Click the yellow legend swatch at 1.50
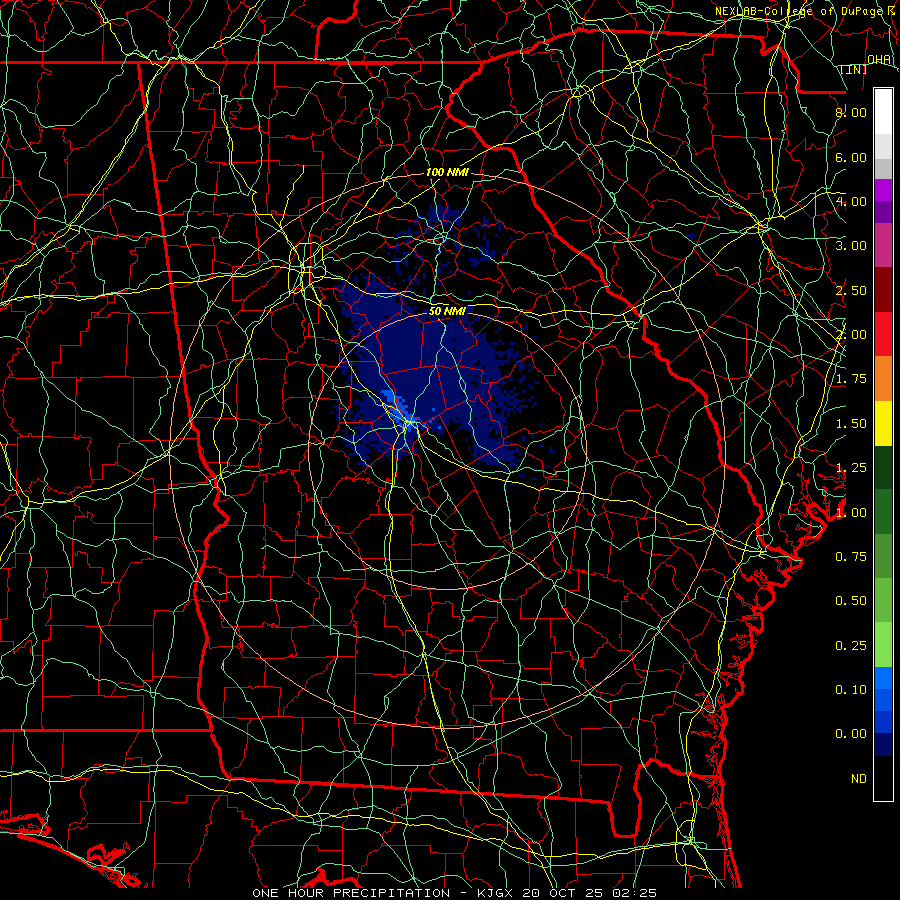 (x=883, y=423)
